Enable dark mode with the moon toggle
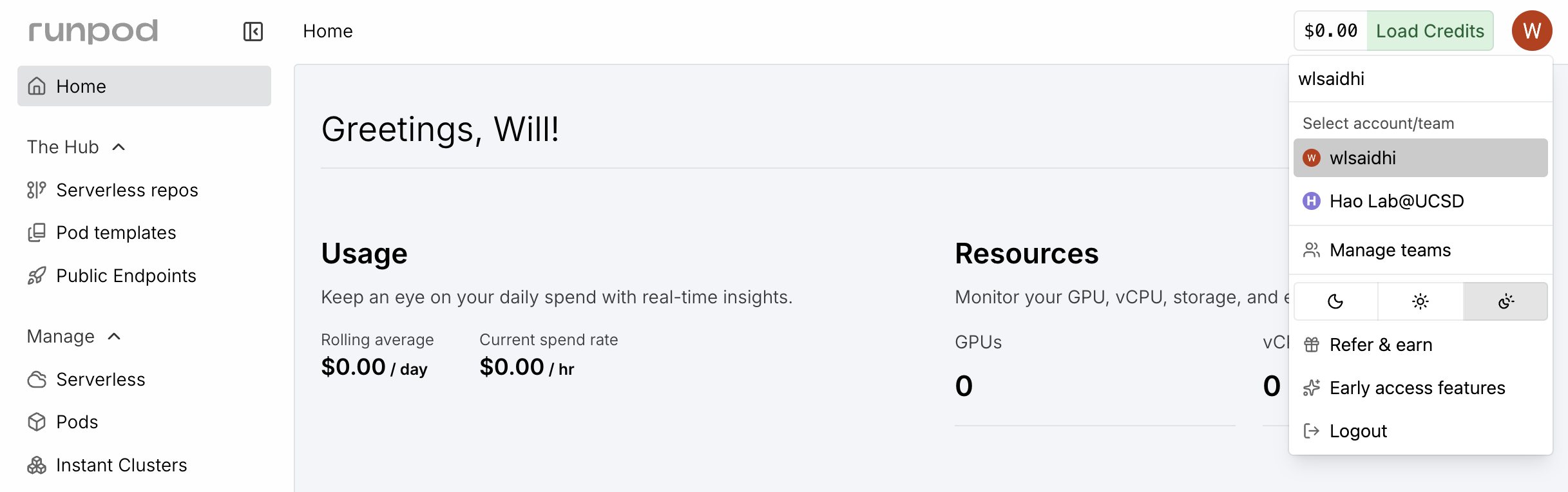 click(1335, 301)
